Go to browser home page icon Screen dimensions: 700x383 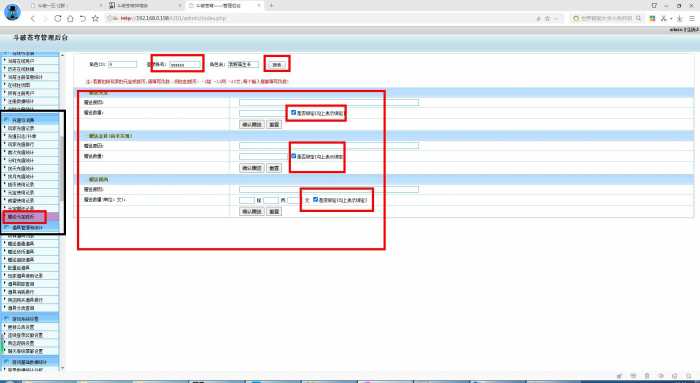click(x=70, y=18)
